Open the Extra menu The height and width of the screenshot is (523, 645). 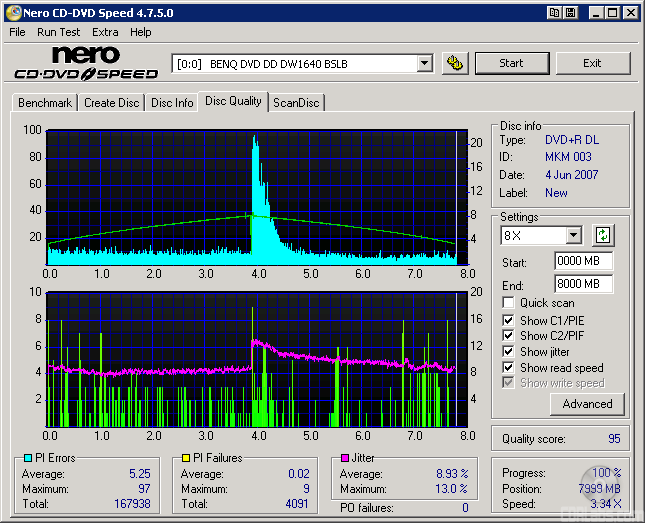[x=105, y=32]
